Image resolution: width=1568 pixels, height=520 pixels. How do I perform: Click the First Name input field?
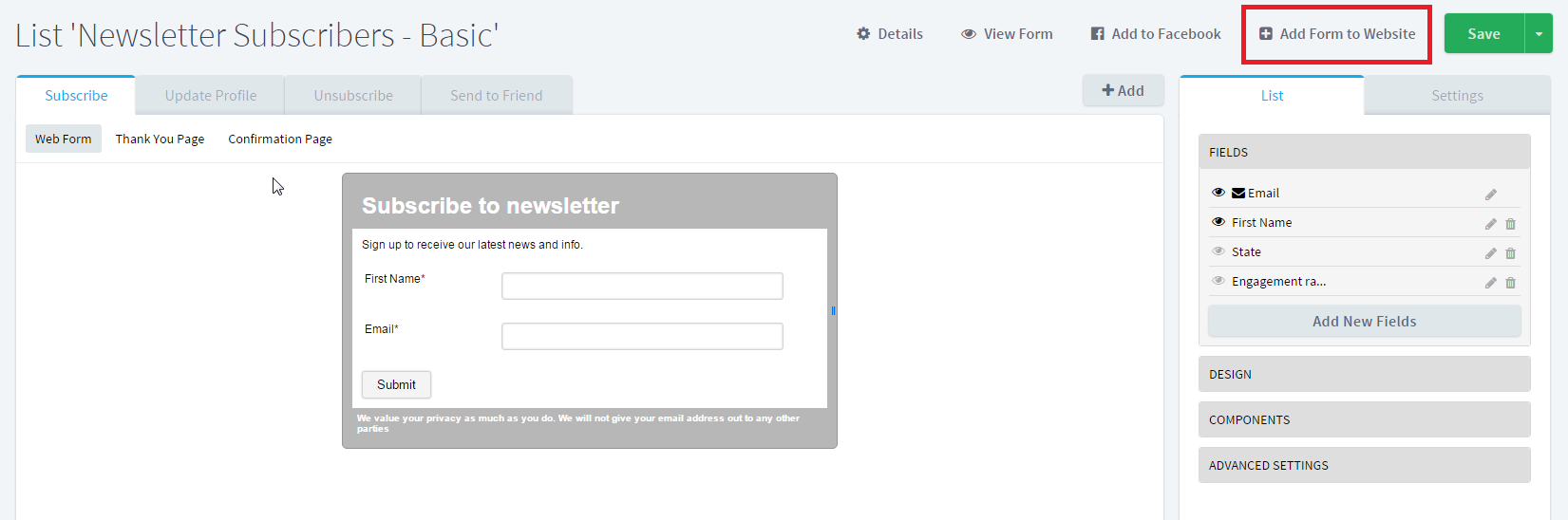pyautogui.click(x=642, y=286)
